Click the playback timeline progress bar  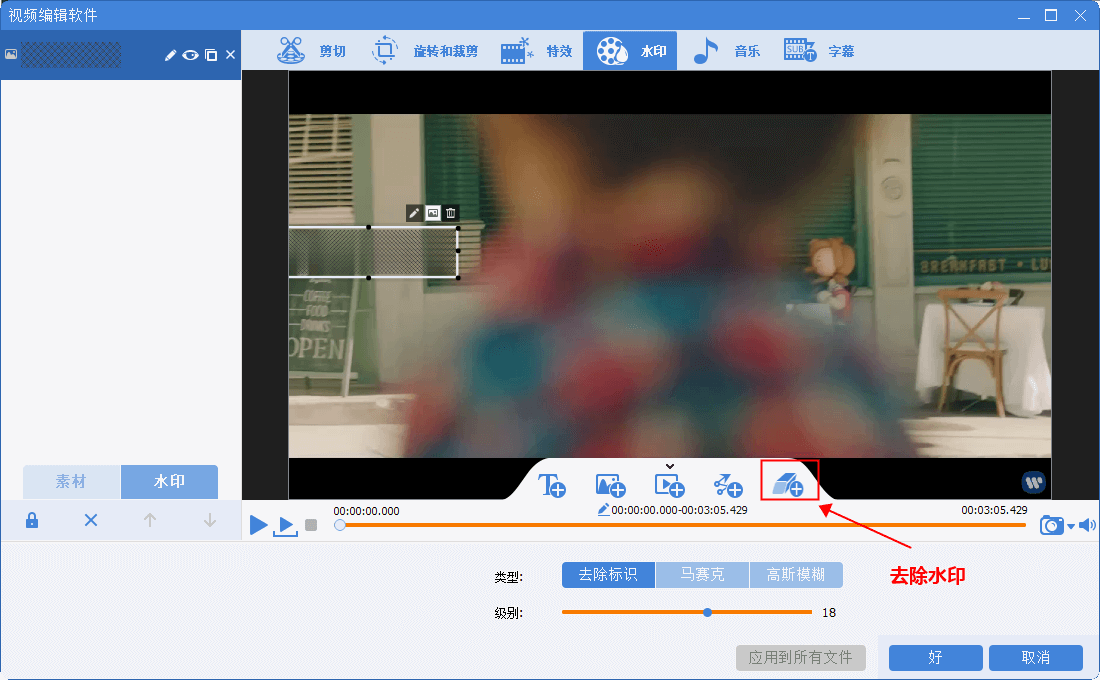[x=683, y=525]
